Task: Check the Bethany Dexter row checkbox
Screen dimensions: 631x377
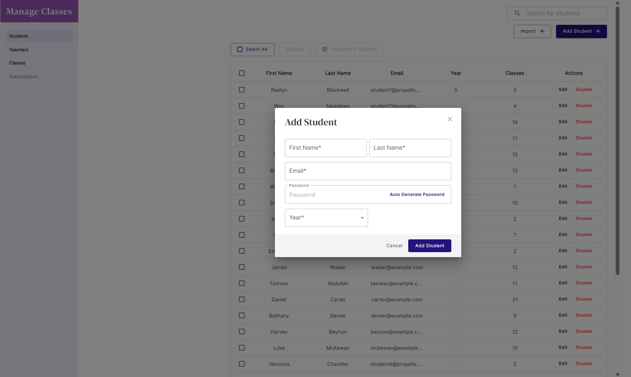Action: click(x=241, y=315)
